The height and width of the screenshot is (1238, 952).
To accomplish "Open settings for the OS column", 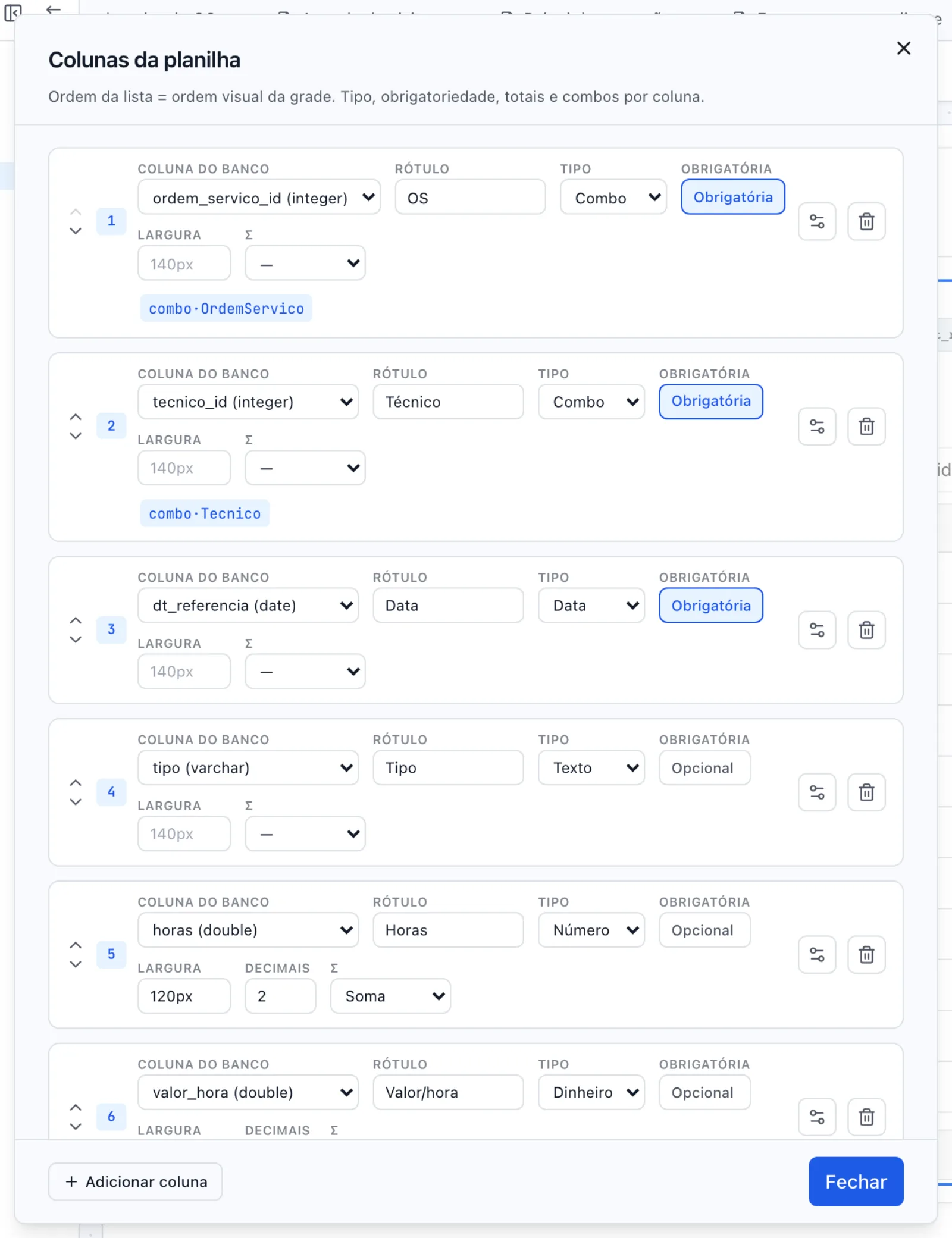I will (x=817, y=221).
